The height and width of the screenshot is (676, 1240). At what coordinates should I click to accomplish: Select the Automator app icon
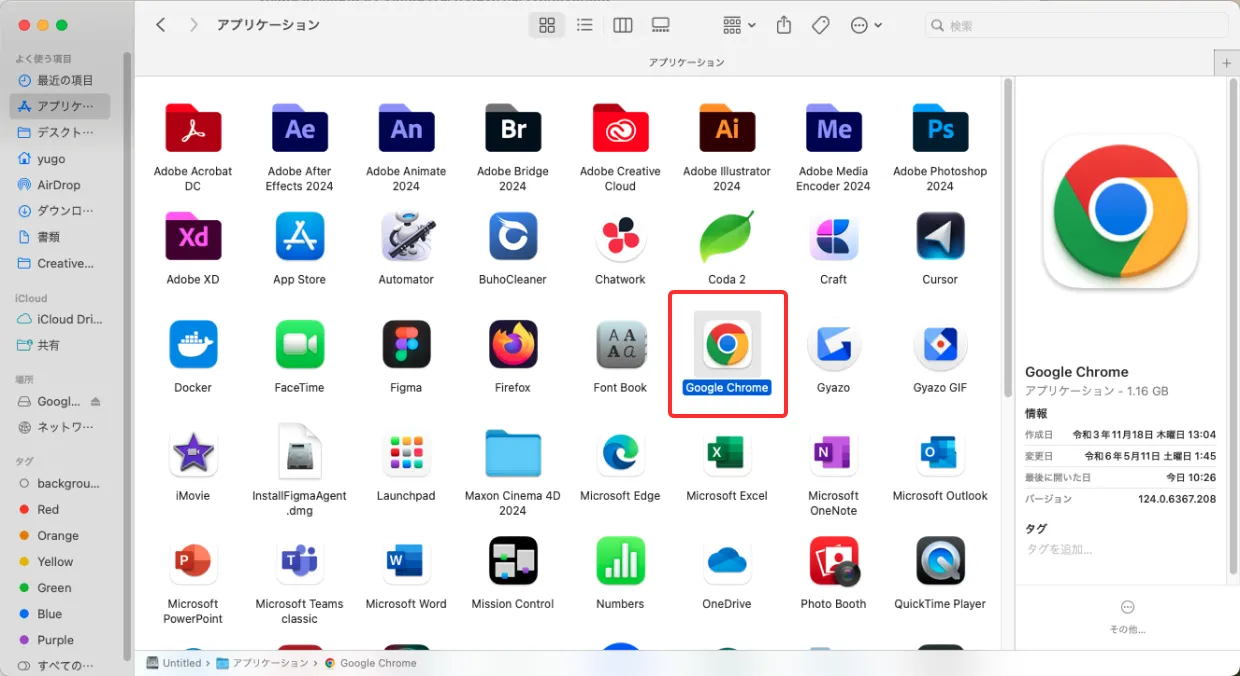point(406,236)
